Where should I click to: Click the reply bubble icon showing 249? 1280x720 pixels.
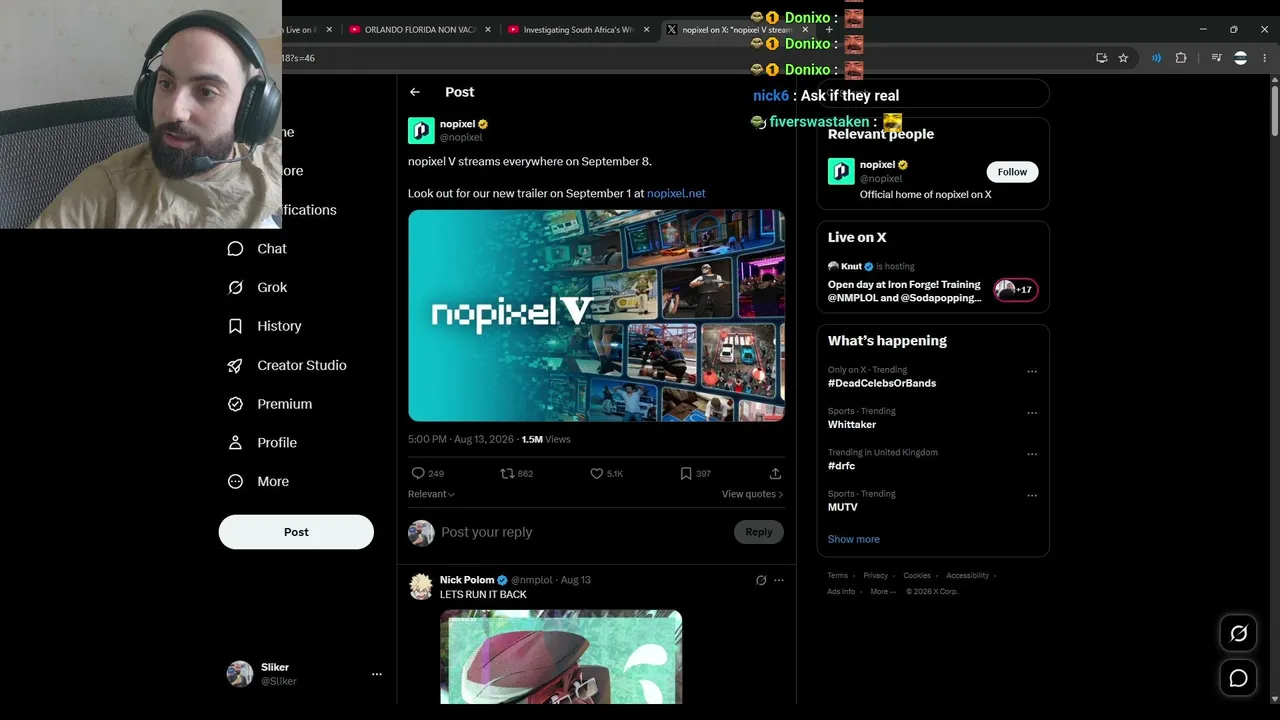418,473
